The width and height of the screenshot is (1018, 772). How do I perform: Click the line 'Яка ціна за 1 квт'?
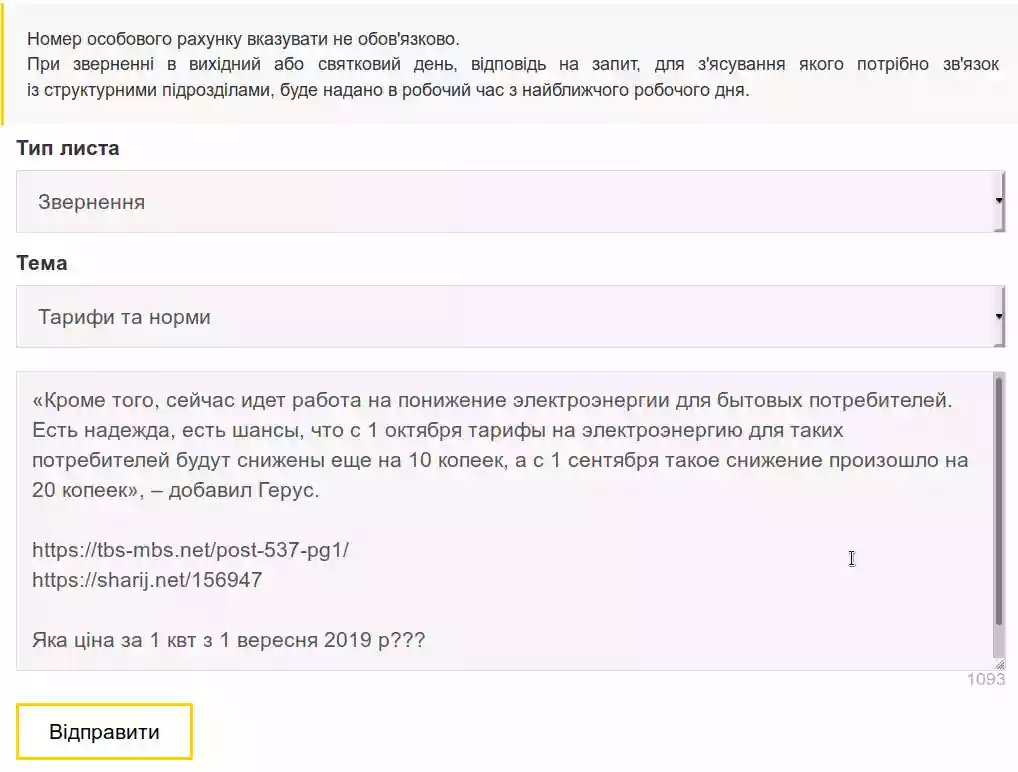[x=229, y=640]
